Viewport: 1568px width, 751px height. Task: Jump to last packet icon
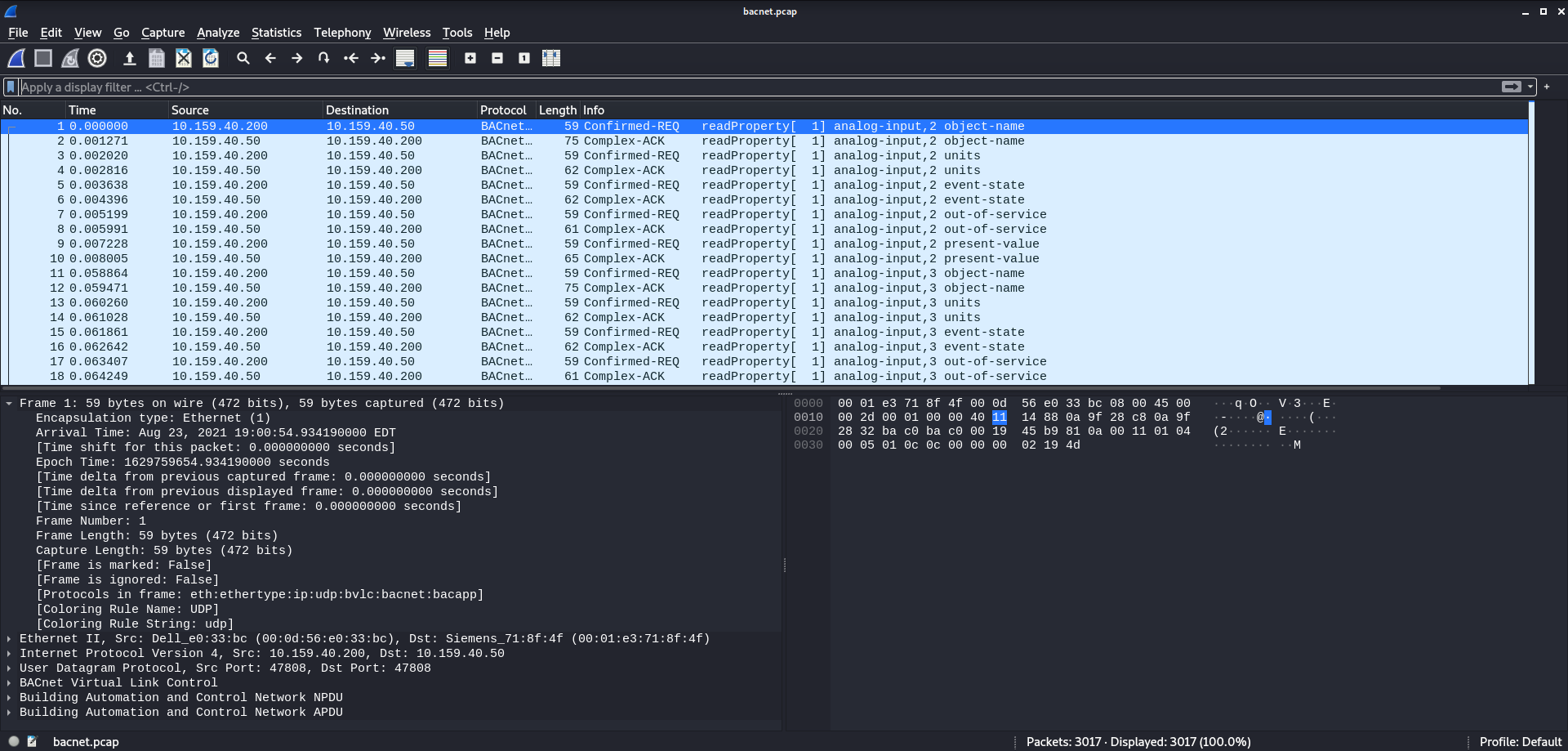click(378, 58)
